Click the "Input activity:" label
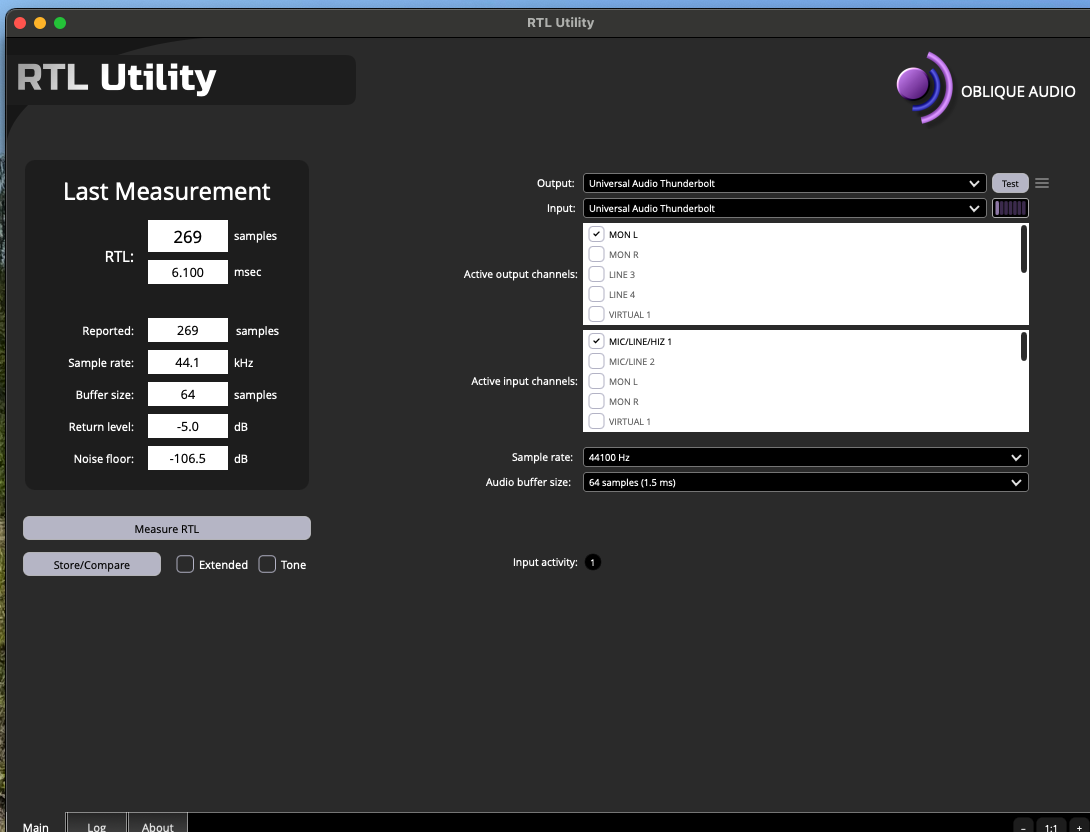This screenshot has width=1090, height=832. [545, 562]
